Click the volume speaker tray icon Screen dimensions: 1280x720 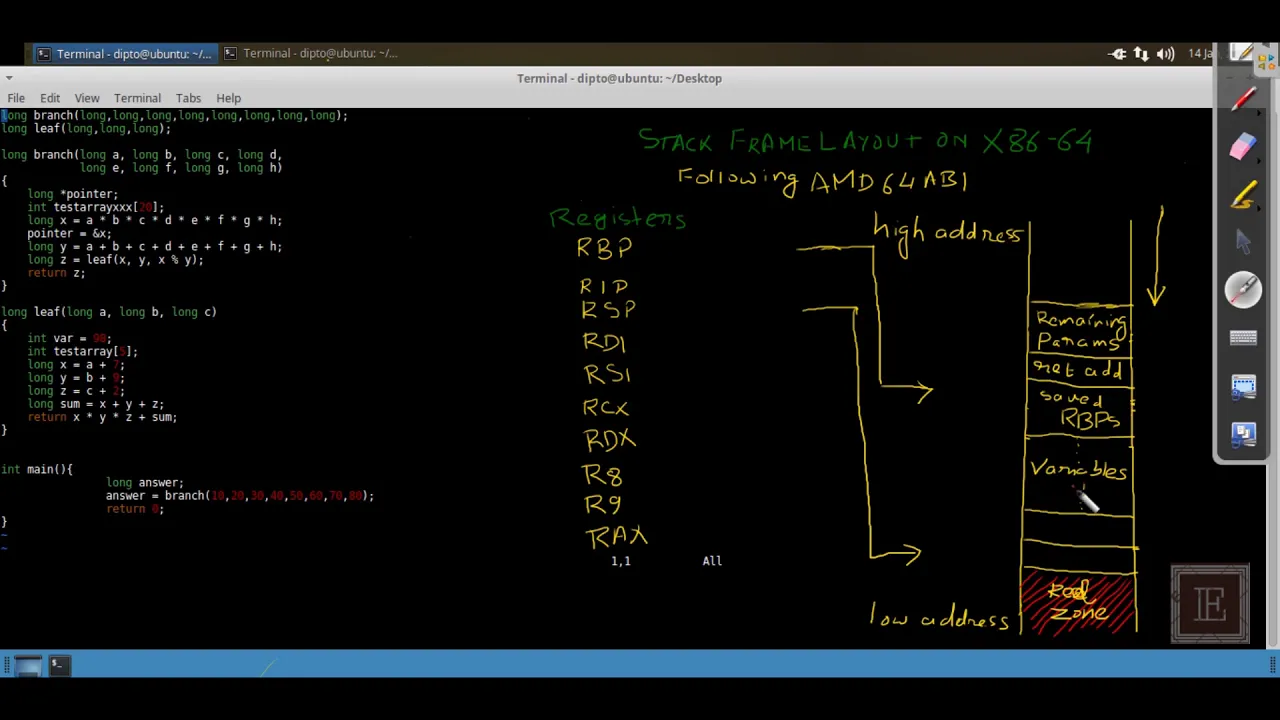[x=1165, y=54]
